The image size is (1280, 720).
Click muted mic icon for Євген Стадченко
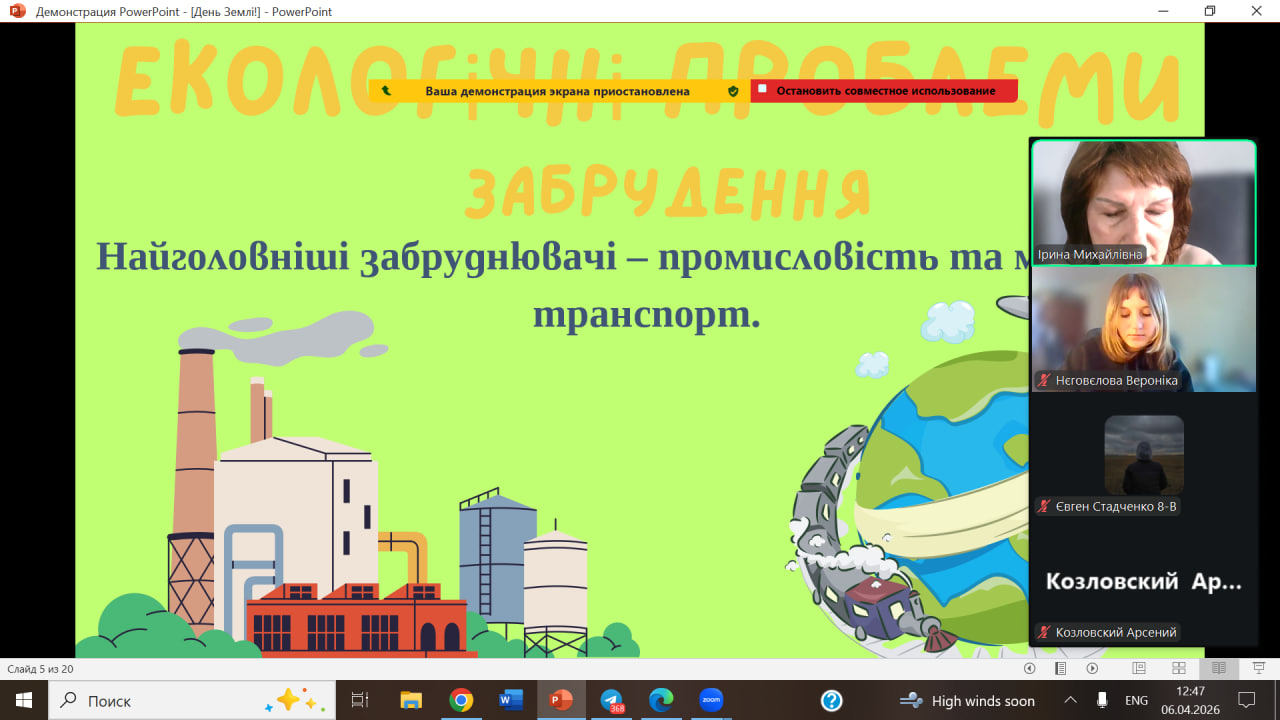(x=1044, y=507)
